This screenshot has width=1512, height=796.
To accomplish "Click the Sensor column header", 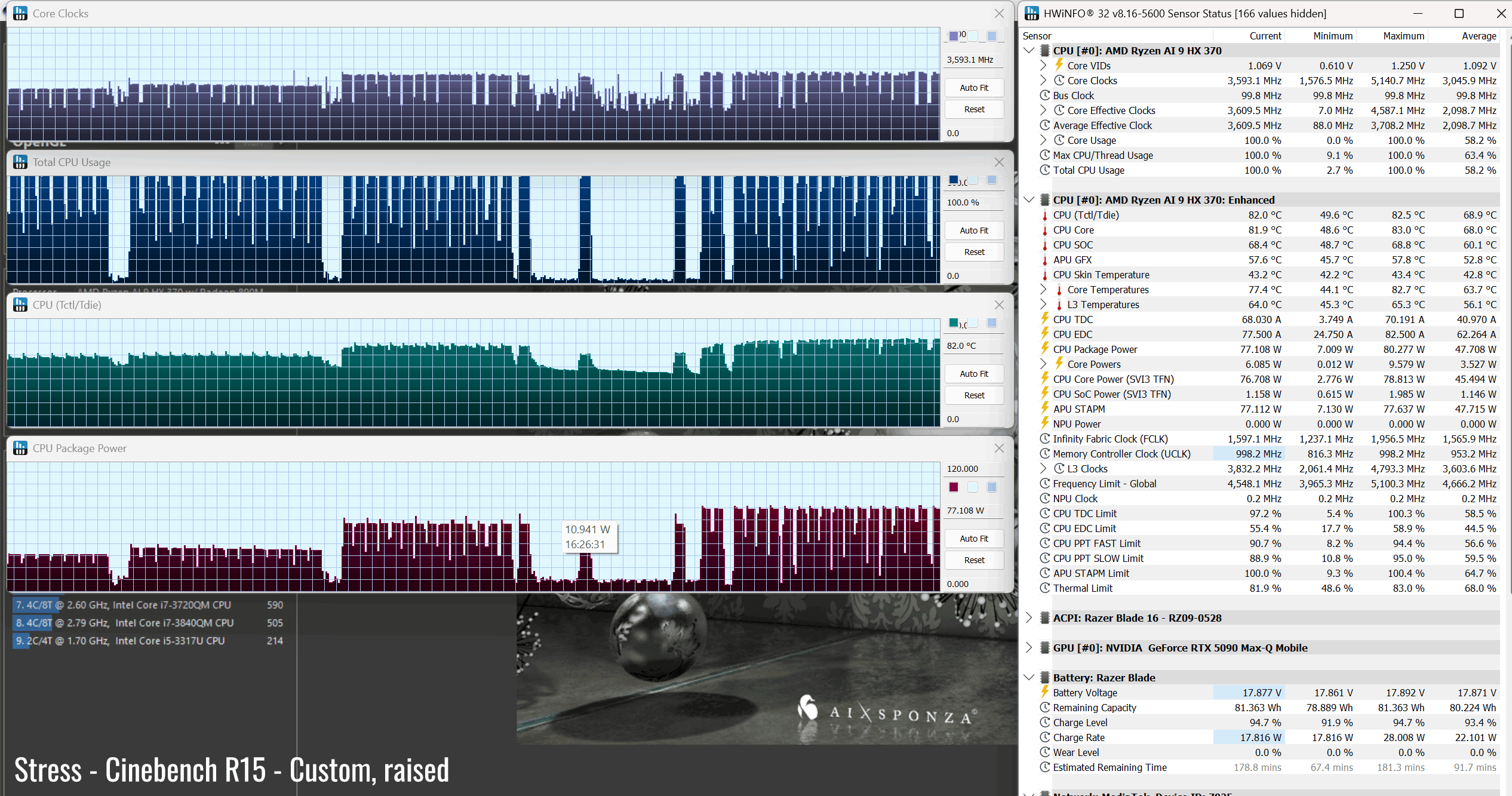I will point(1116,36).
